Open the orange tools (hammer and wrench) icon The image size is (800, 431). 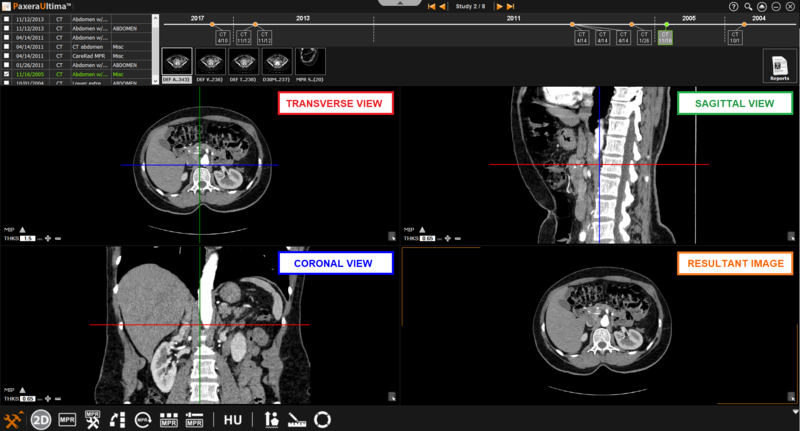tap(14, 420)
